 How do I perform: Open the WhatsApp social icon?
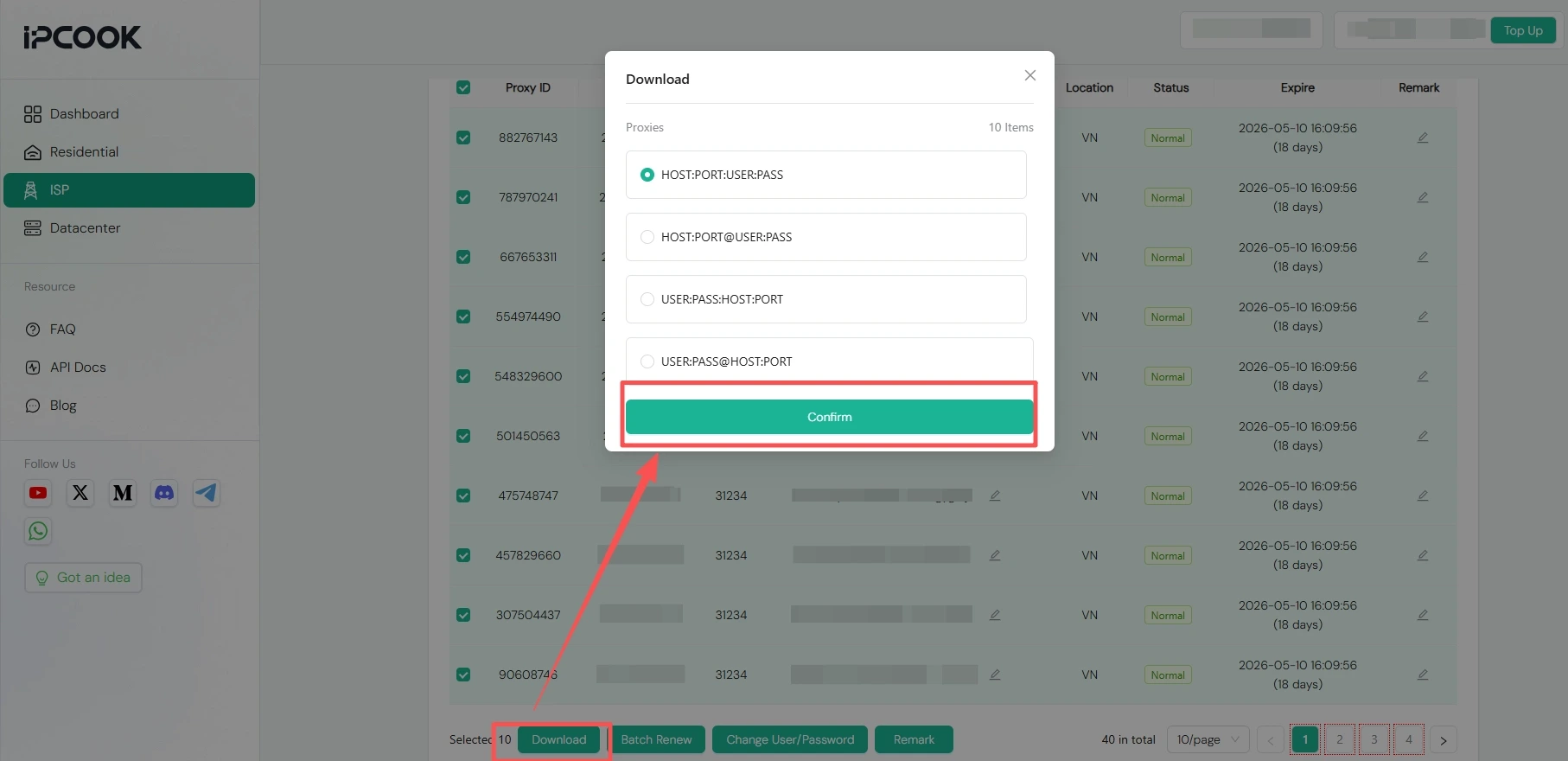coord(38,531)
